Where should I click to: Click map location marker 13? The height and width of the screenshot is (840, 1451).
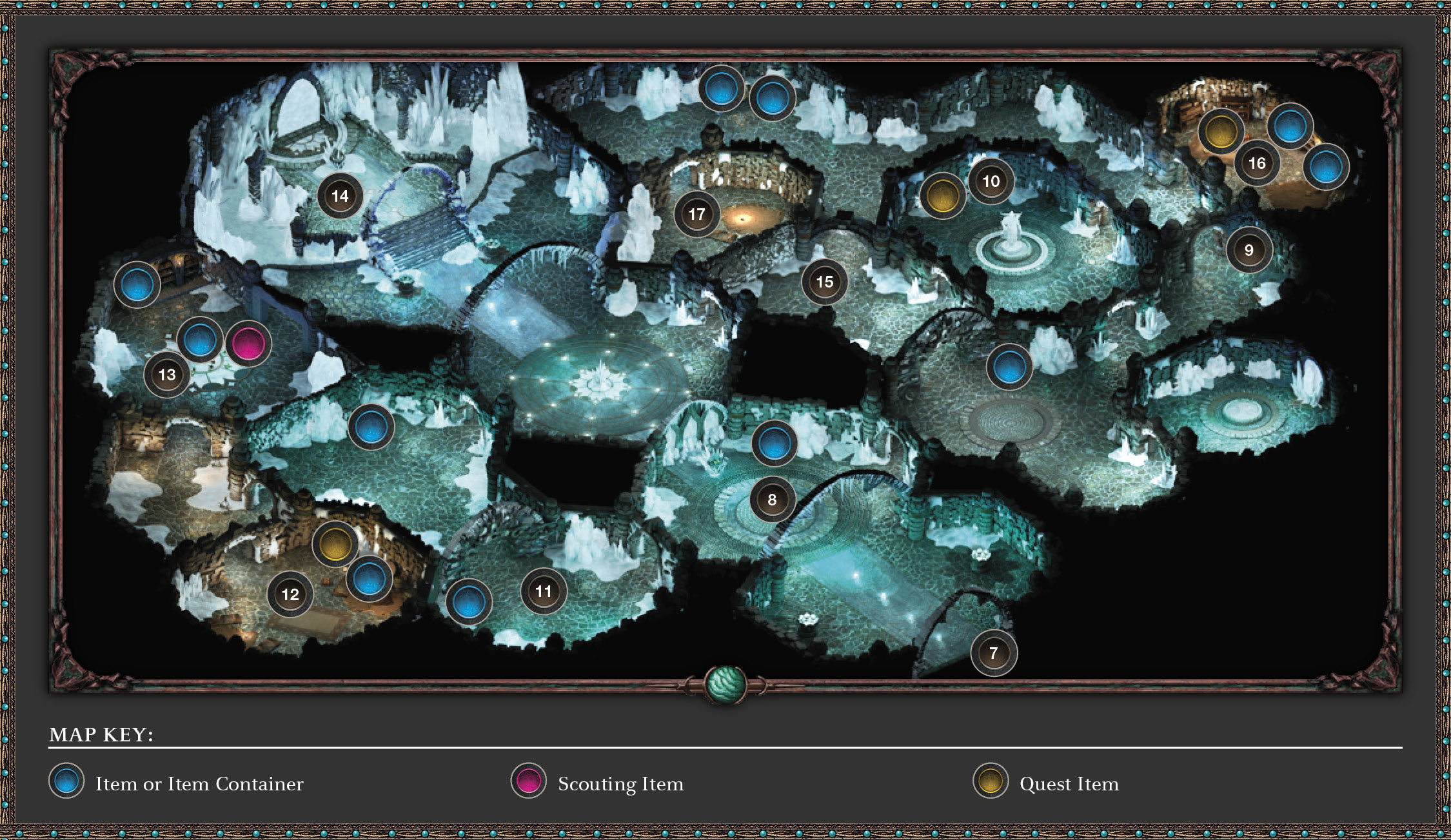coord(167,375)
